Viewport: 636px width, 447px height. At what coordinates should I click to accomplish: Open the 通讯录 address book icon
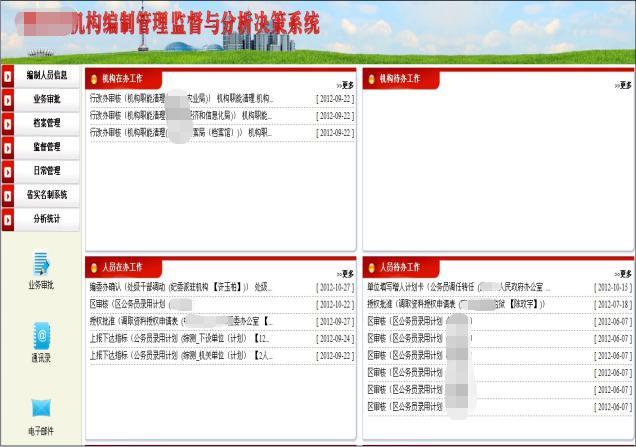coord(41,335)
